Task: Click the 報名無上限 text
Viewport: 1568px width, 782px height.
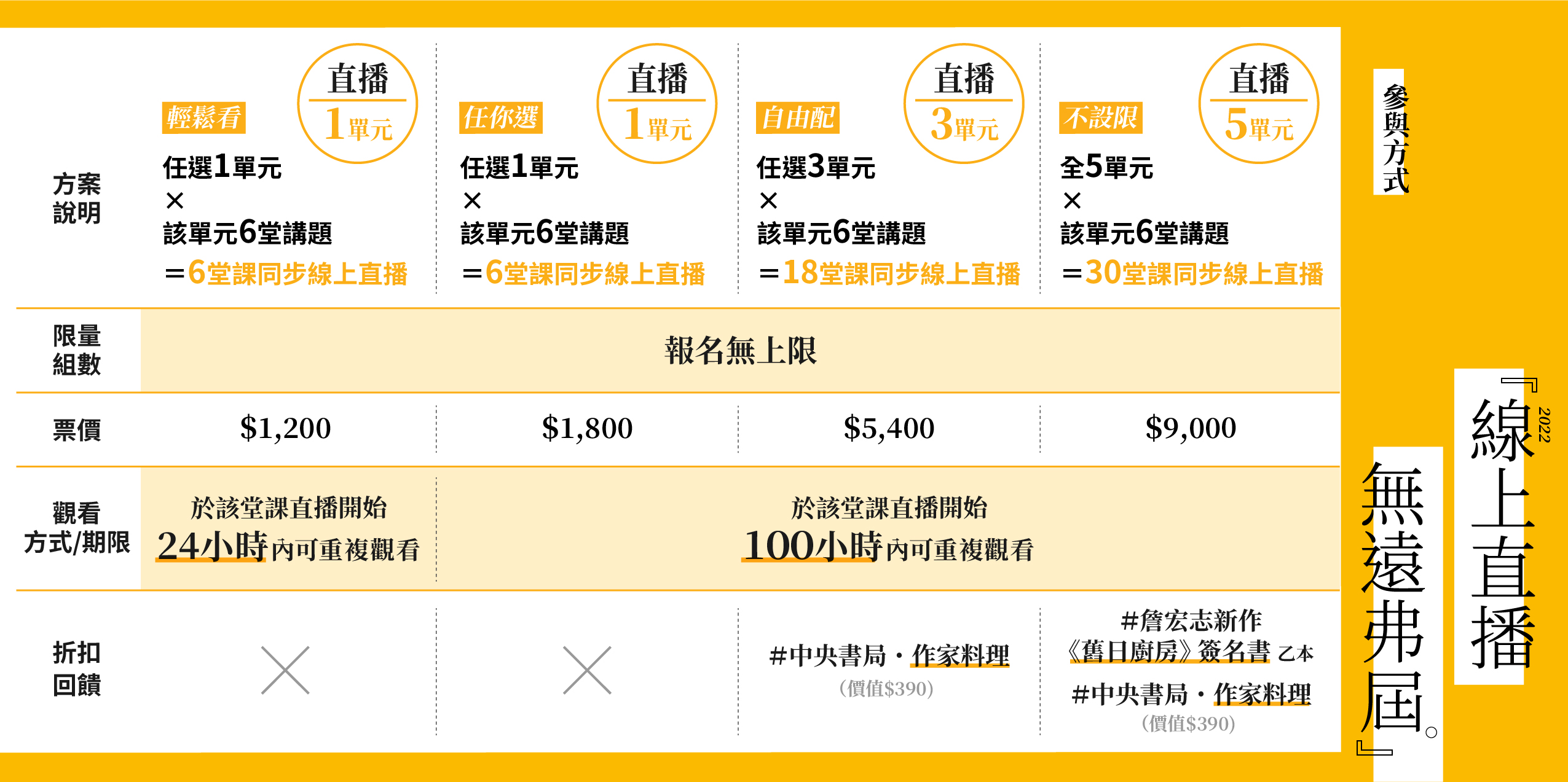Action: 741,351
